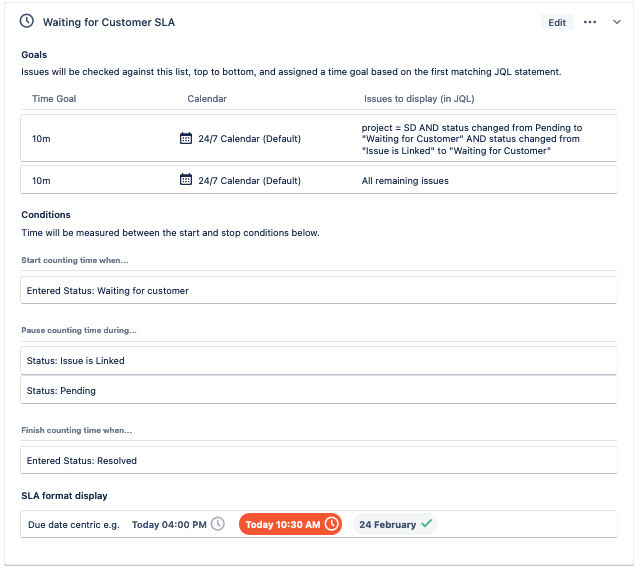The height and width of the screenshot is (569, 638).
Task: Click the JQL statement starting with project = SD
Action: coord(472,139)
